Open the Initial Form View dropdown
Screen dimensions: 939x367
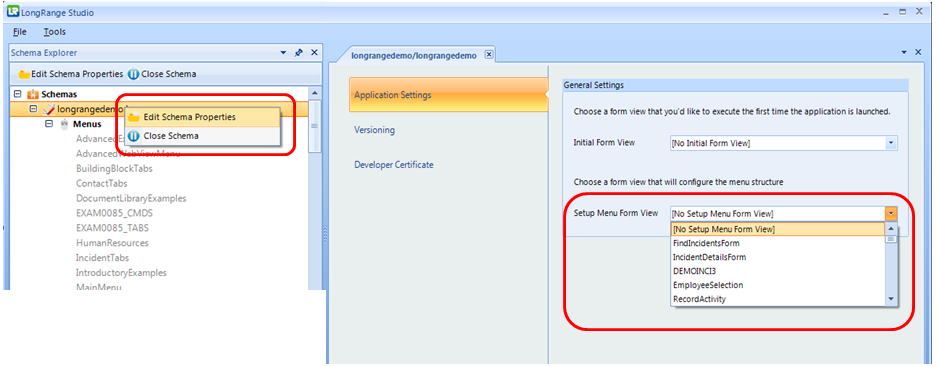point(891,143)
